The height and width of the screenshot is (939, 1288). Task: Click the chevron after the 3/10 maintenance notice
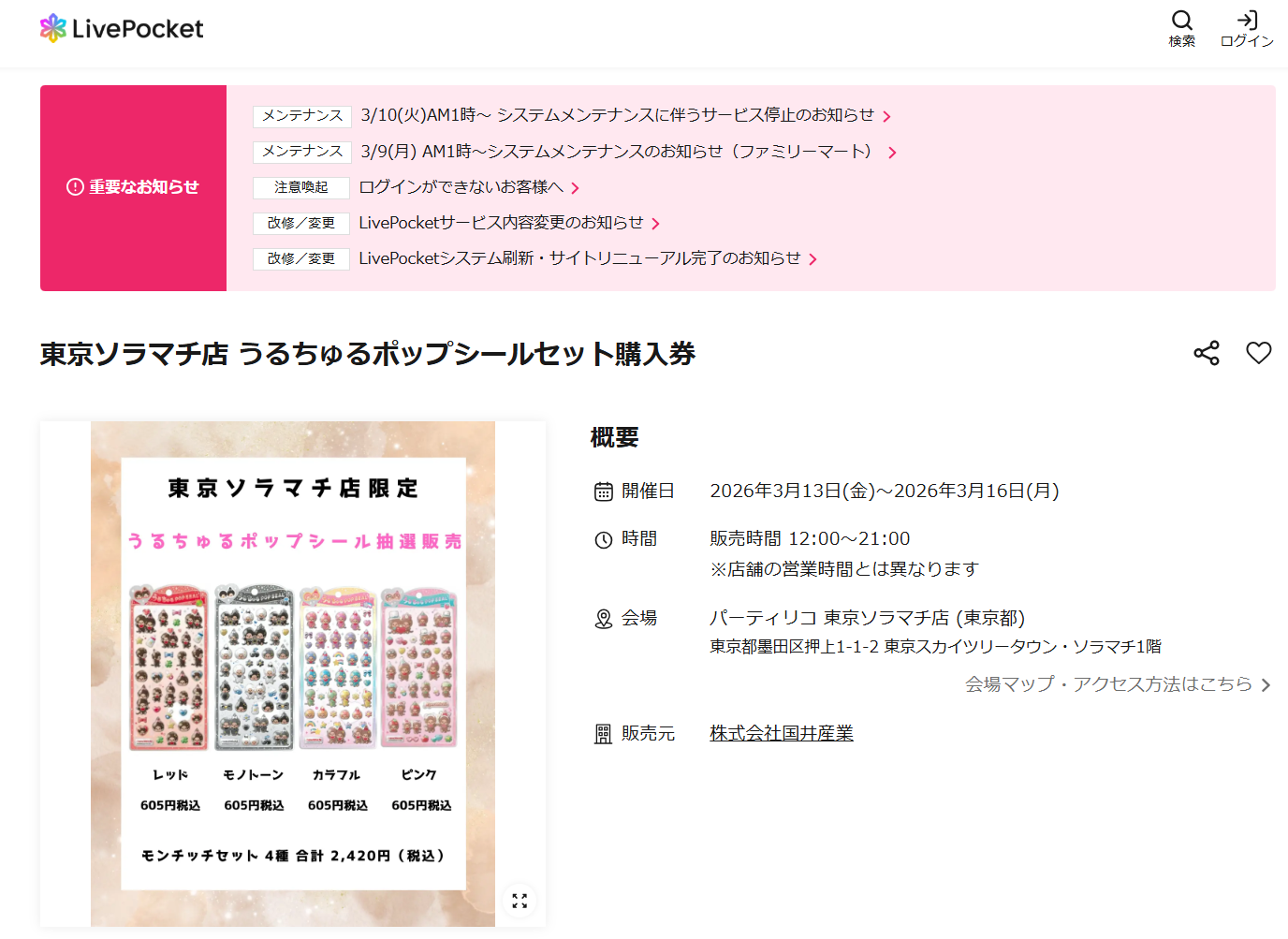pos(886,116)
